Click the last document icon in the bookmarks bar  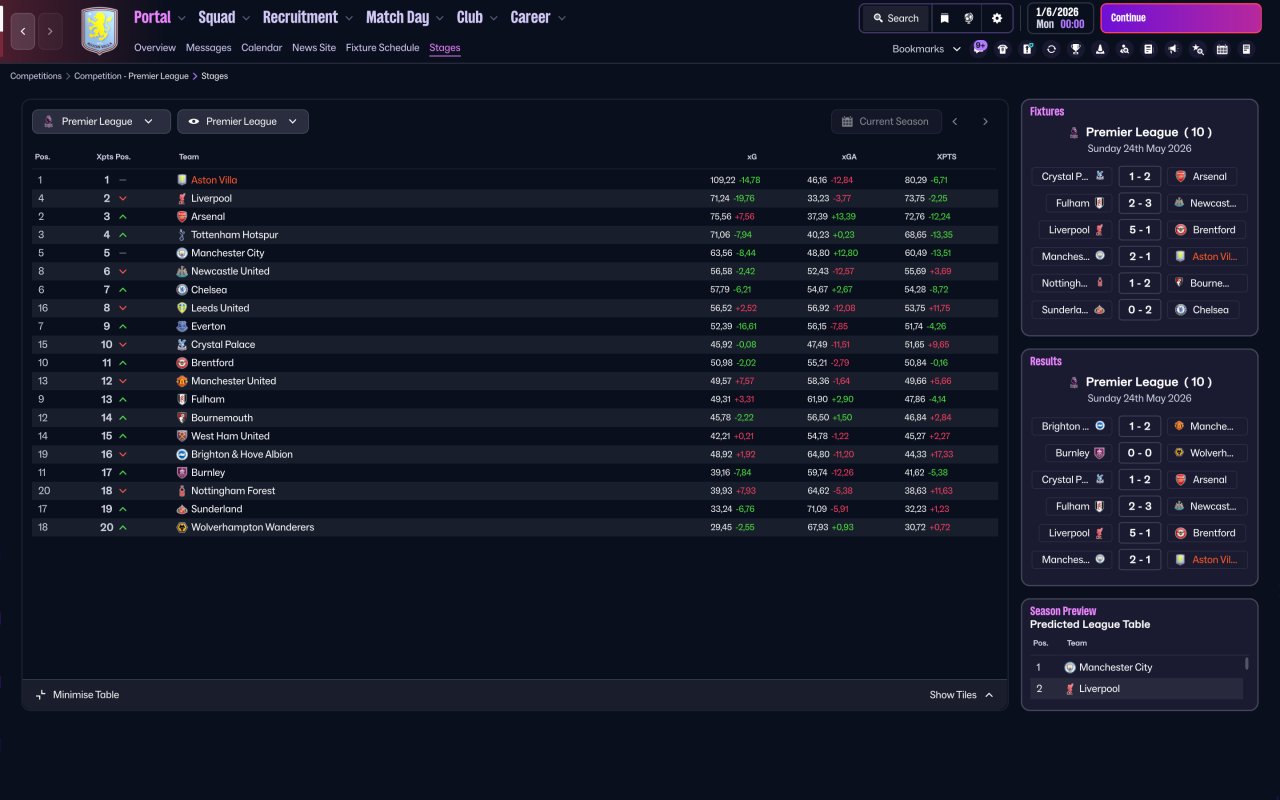tap(1246, 49)
